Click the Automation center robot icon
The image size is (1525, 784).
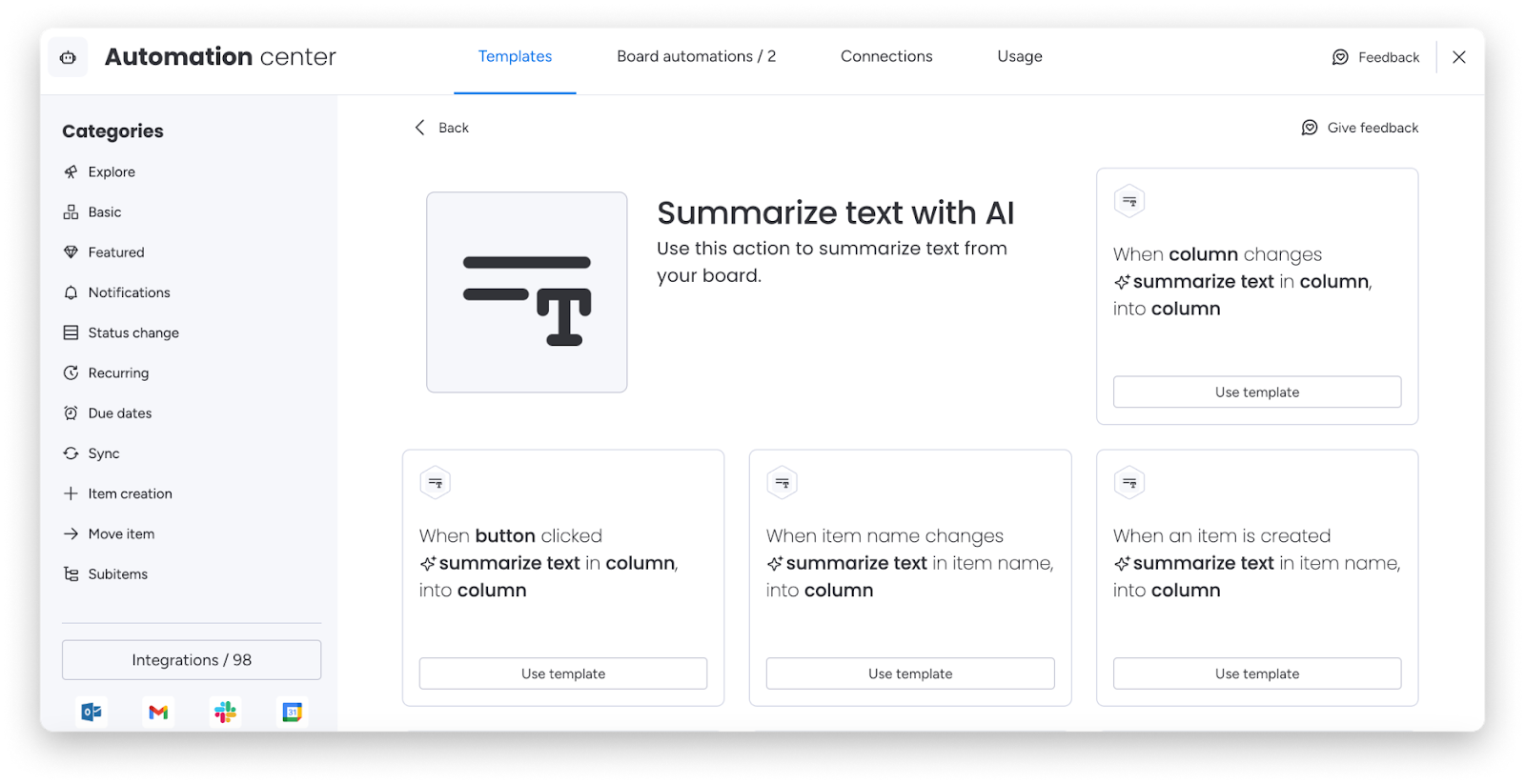tap(68, 57)
